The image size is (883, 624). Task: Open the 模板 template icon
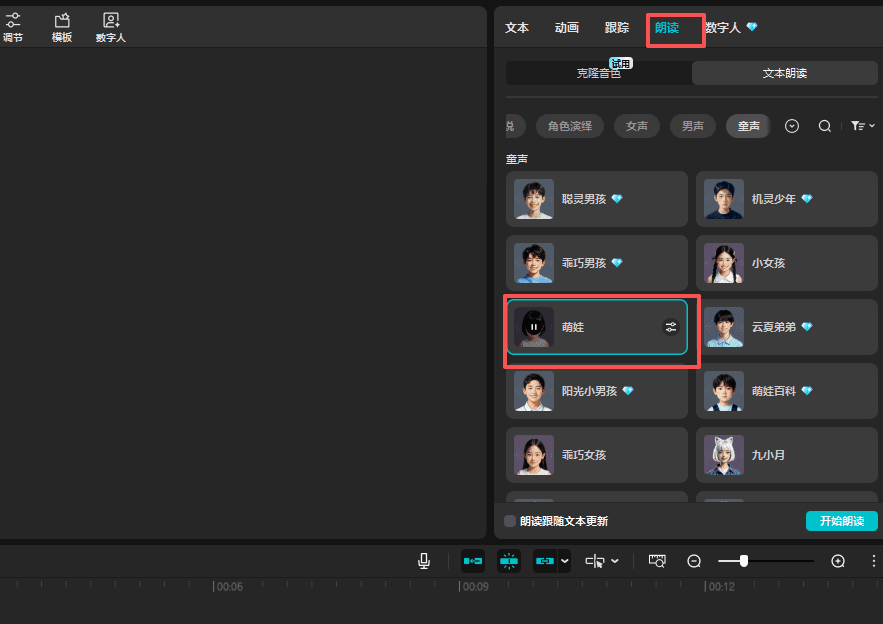(x=62, y=27)
